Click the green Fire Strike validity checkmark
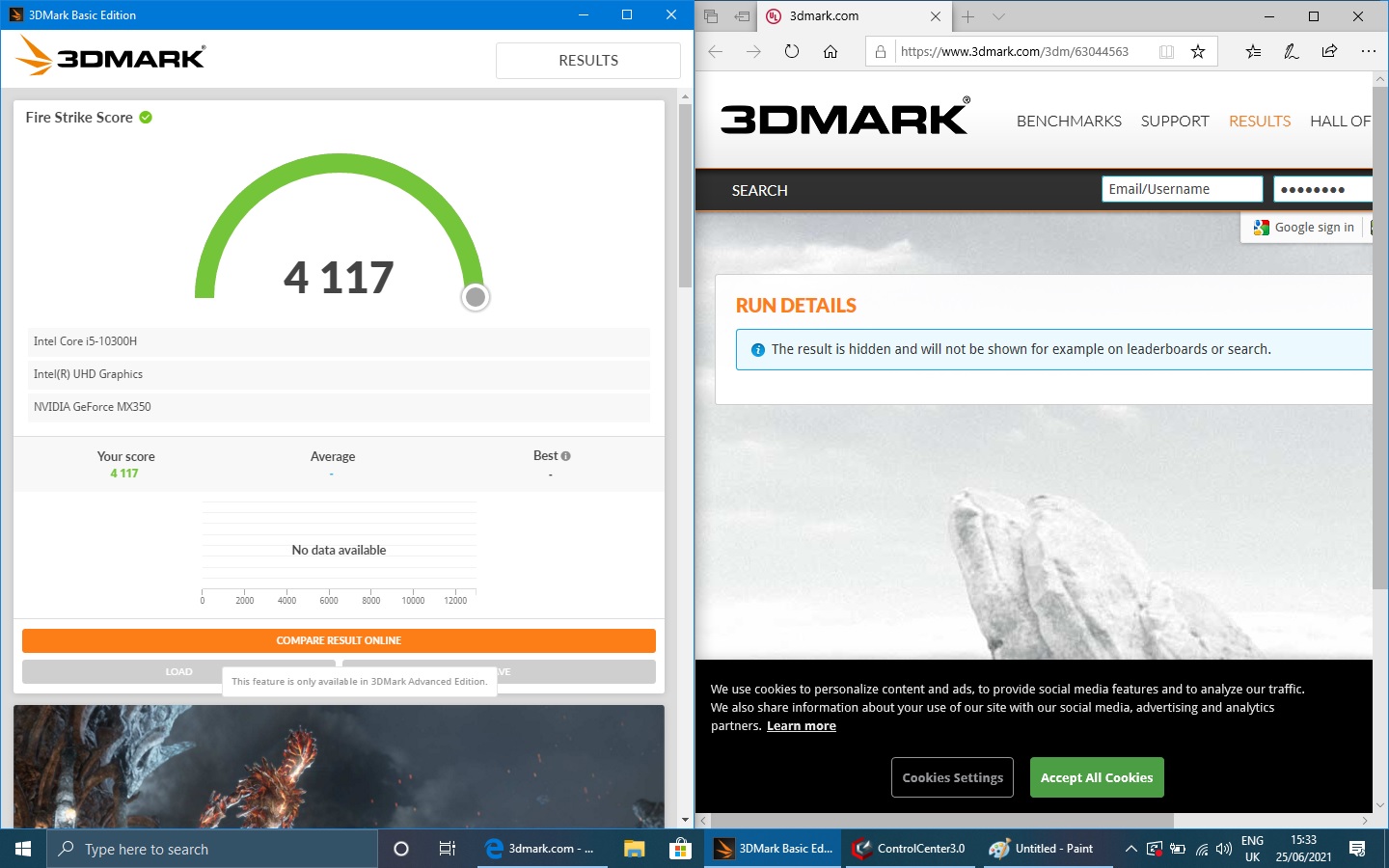This screenshot has width=1389, height=868. 146,118
